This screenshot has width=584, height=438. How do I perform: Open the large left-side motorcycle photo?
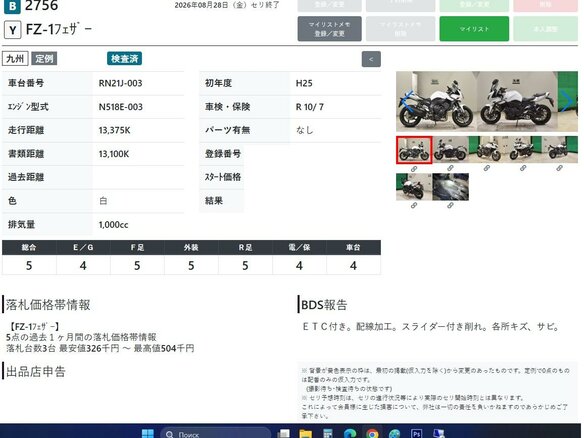coord(437,101)
